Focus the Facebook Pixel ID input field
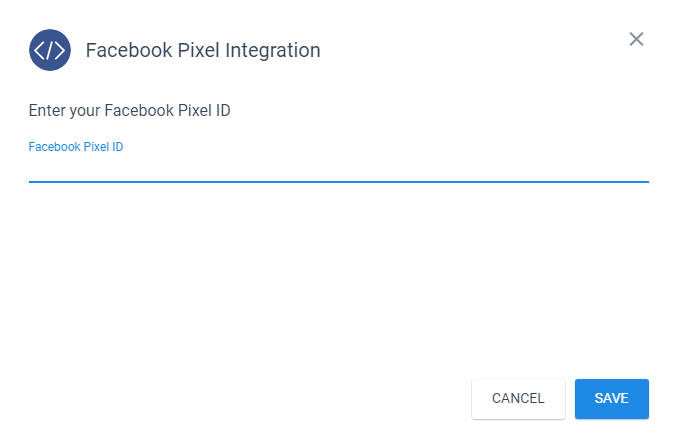678x448 pixels. (339, 169)
